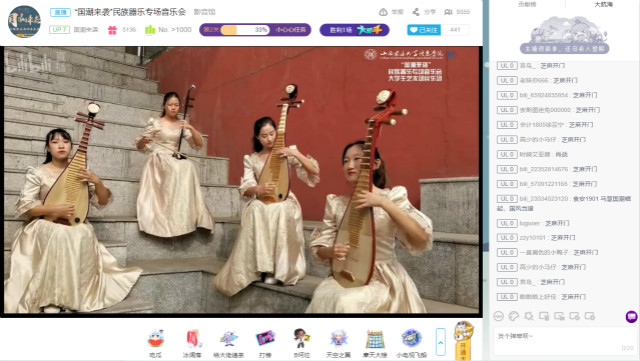This screenshot has height=361, width=640.
Task: Open the emoji picker in chat toolbar
Action: pos(498,316)
